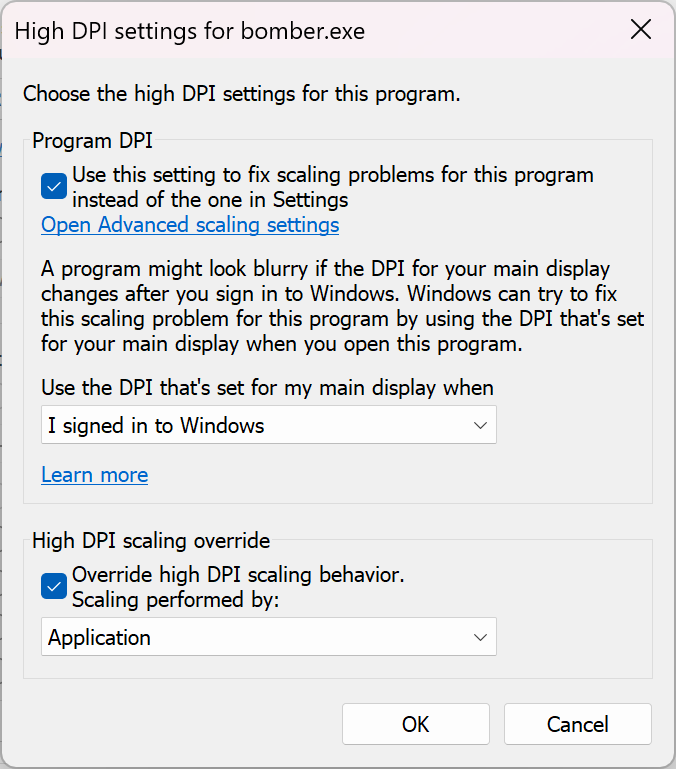
Task: Click the 'Override high DPI scaling behavior' label text
Action: click(x=238, y=575)
